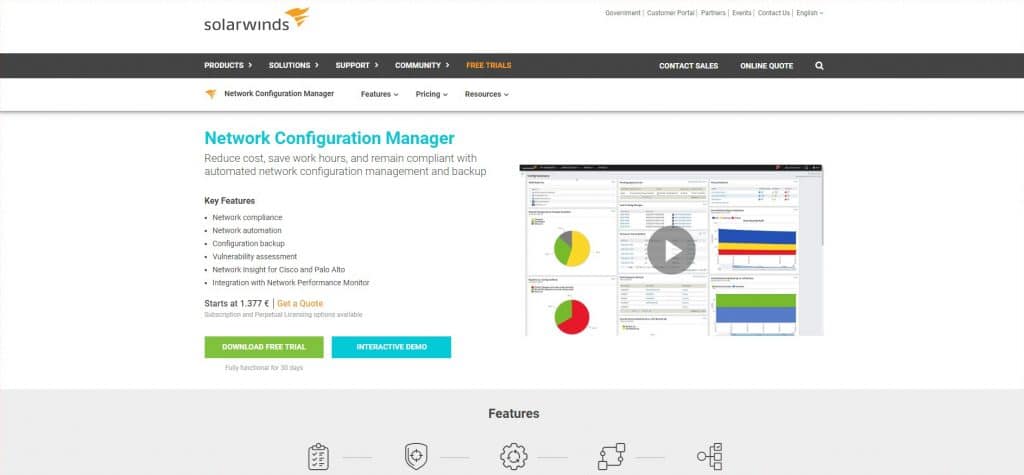Viewport: 1024px width, 475px height.
Task: Open the English language selector
Action: (809, 13)
